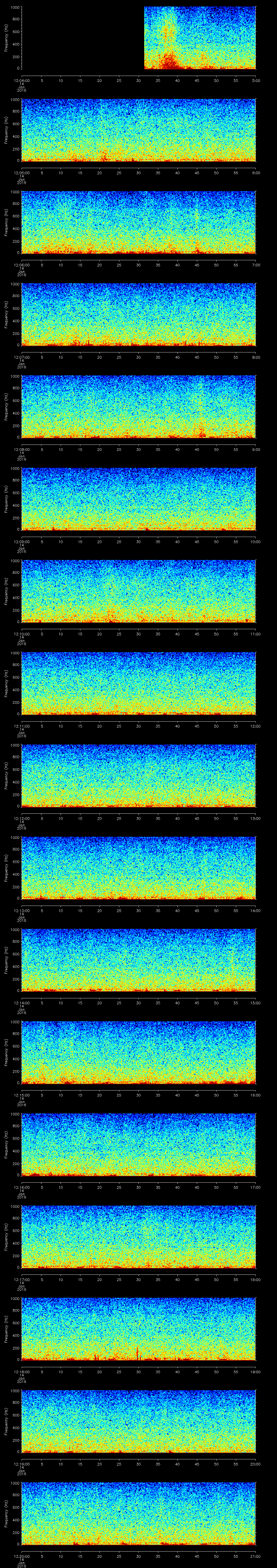The image size is (277, 1568).
Task: Select the spectrogram plot beginning at 12:04:00
Action: (x=138, y=38)
